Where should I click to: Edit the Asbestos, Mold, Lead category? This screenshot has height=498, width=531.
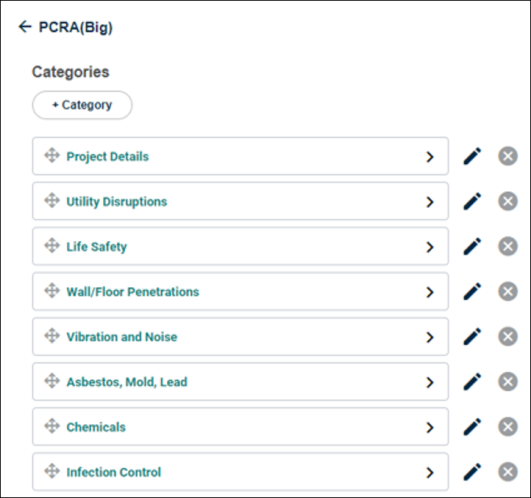472,382
